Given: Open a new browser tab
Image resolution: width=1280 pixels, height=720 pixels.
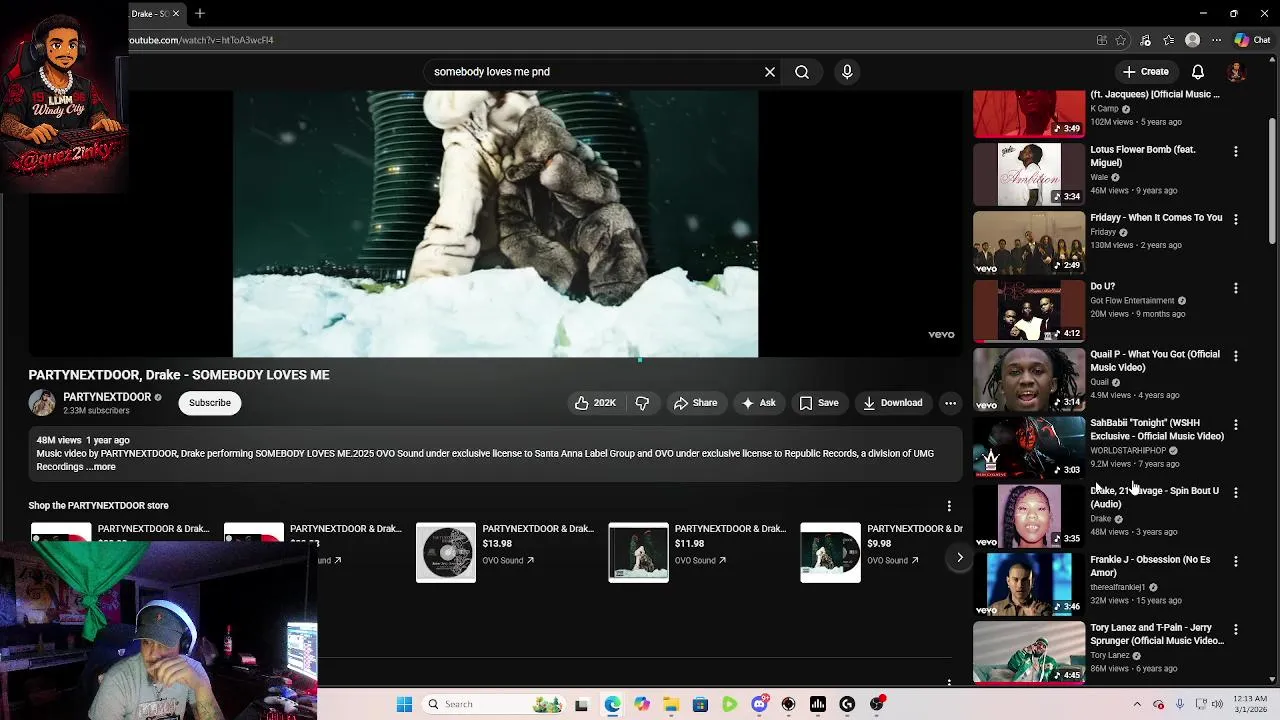Looking at the screenshot, I should [200, 14].
